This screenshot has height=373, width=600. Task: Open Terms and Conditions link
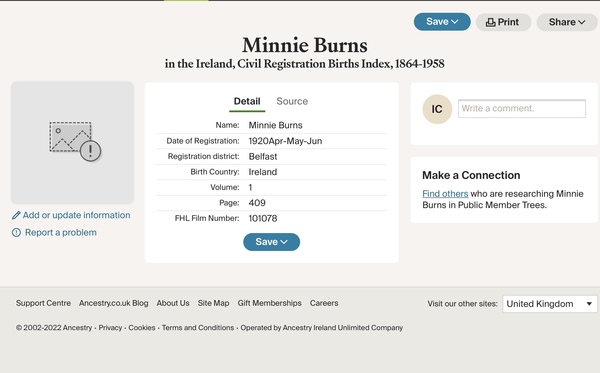(198, 328)
